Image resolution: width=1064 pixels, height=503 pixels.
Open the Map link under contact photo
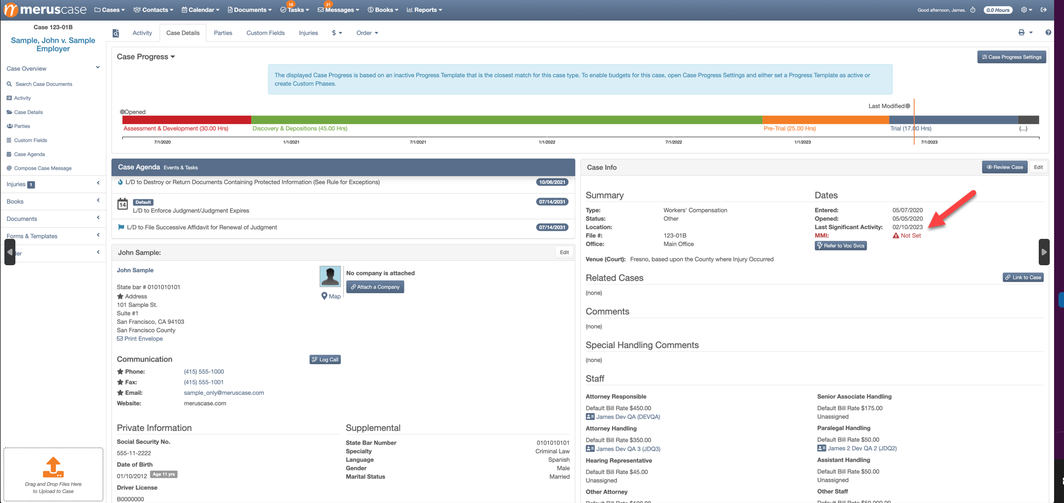coord(331,296)
